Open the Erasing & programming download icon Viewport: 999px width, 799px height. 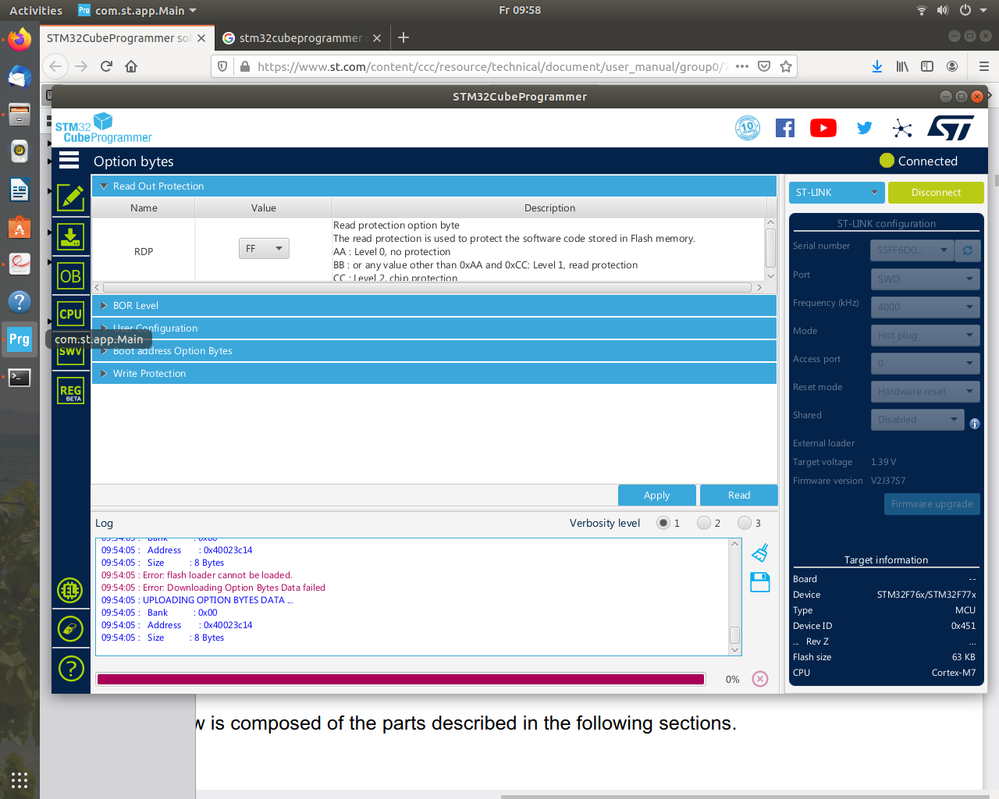tap(71, 236)
